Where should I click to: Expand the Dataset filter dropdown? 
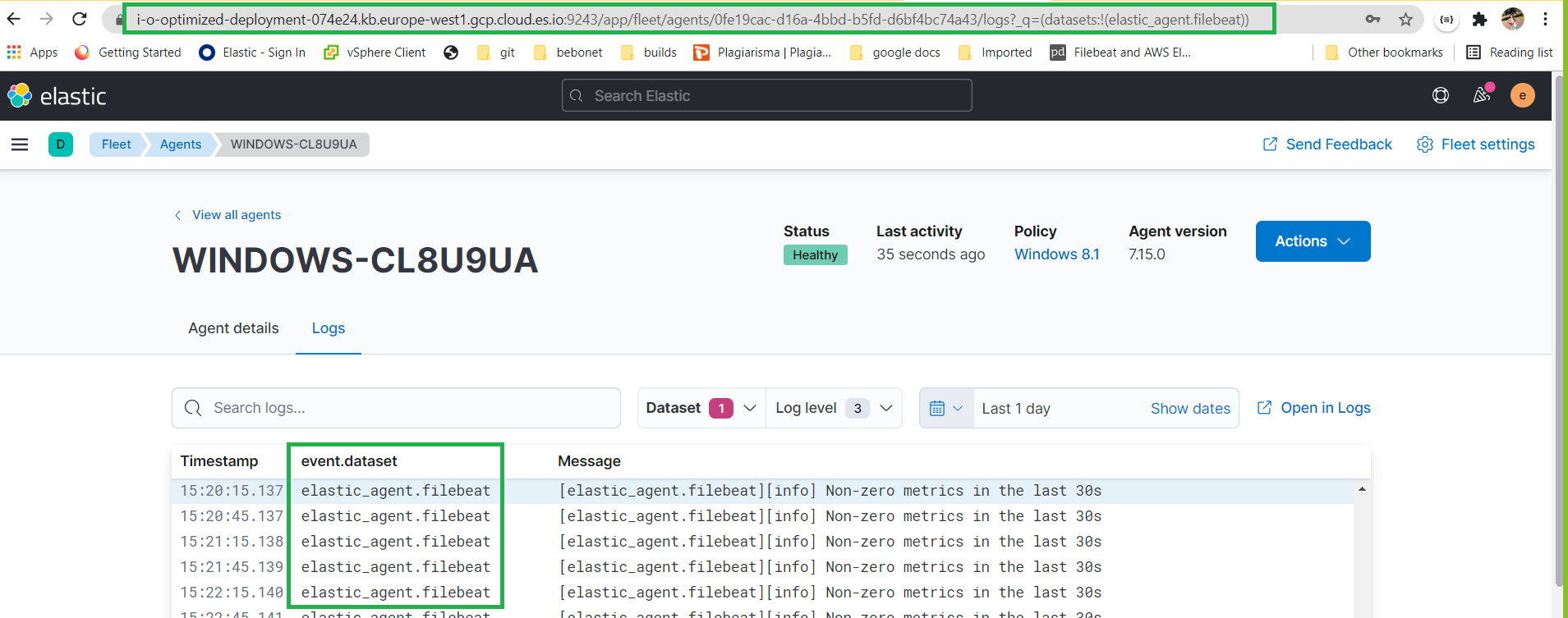[x=701, y=408]
